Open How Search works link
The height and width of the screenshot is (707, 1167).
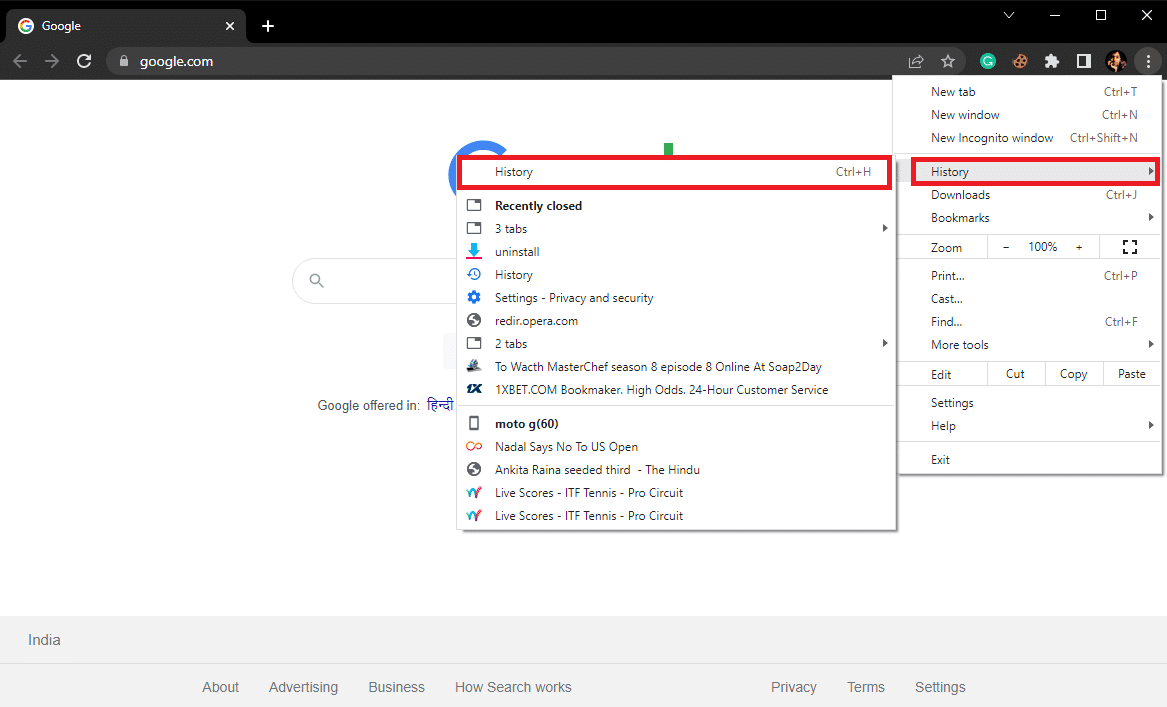(x=513, y=687)
